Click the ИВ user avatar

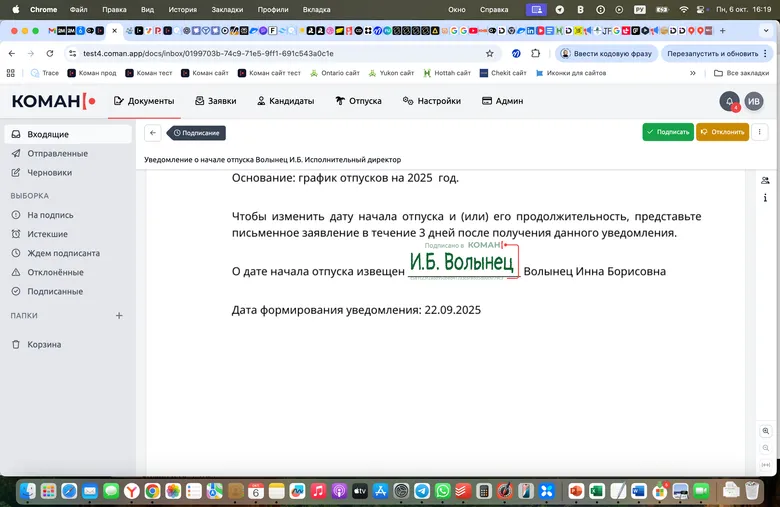(753, 101)
